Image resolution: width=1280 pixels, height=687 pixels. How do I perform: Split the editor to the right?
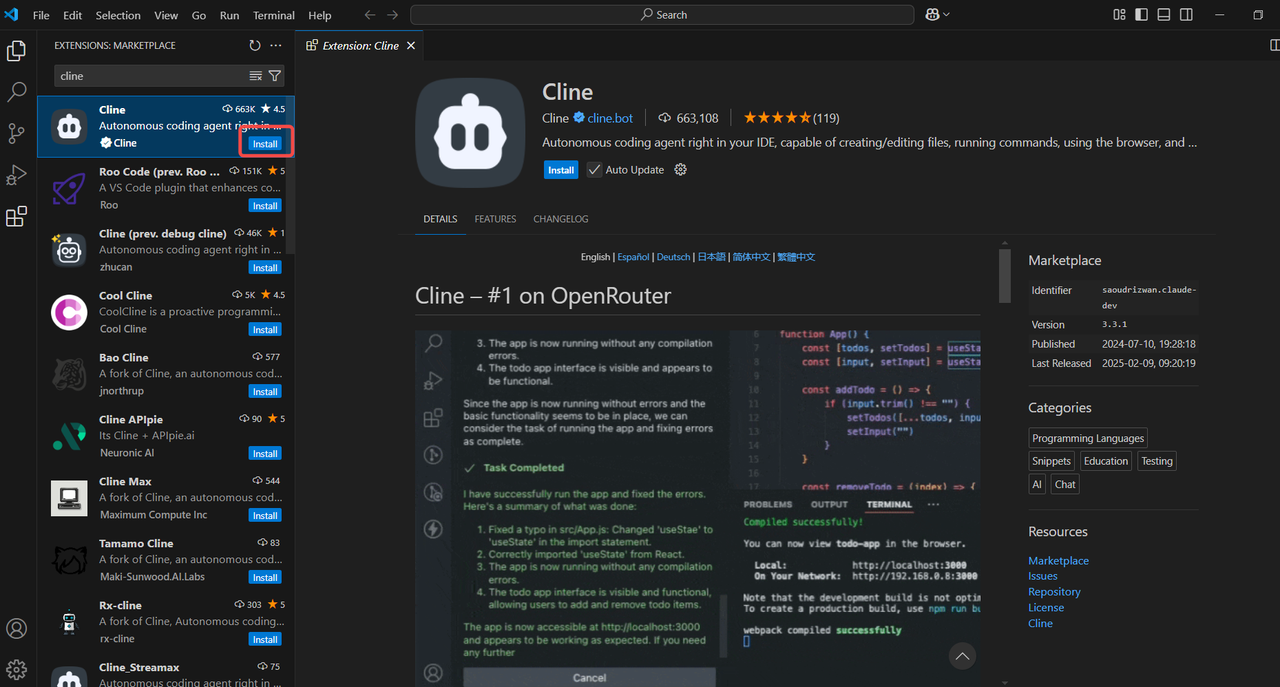click(x=1274, y=45)
